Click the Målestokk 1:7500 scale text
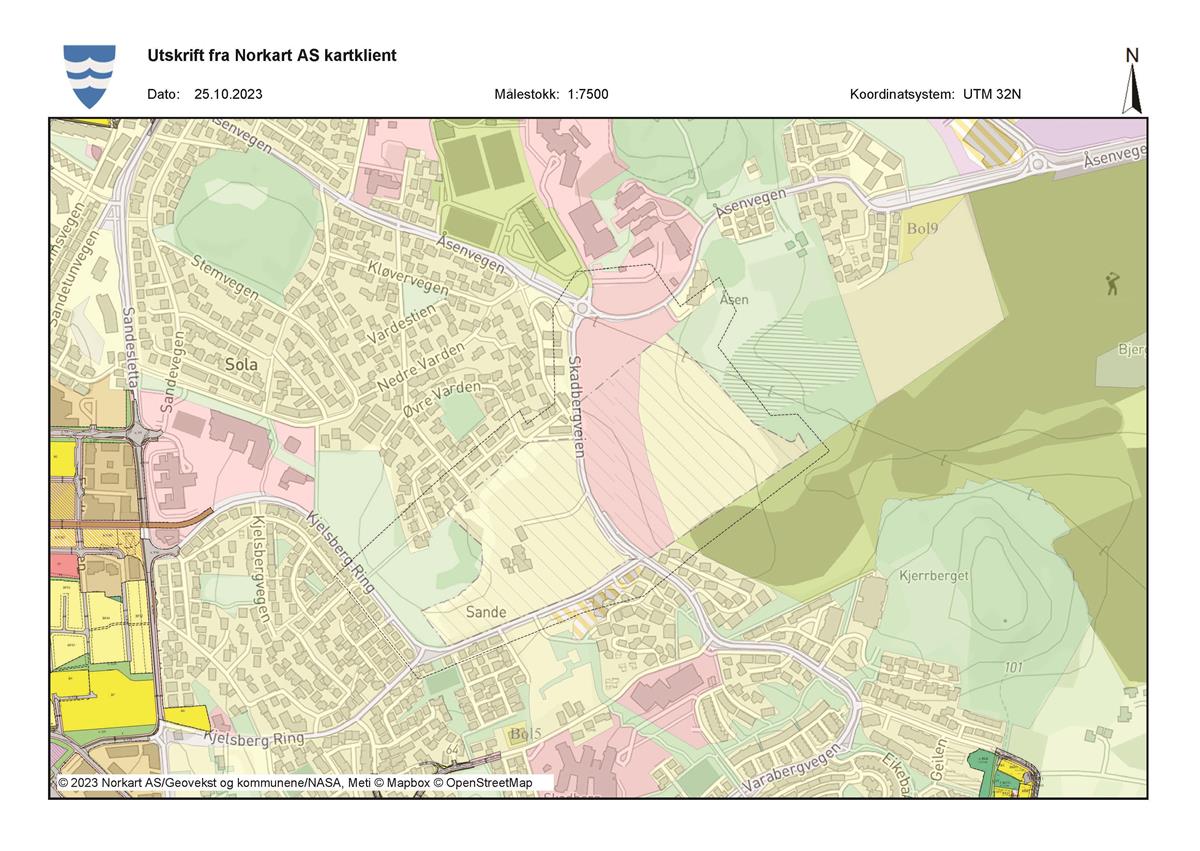This screenshot has height=851, width=1200. pyautogui.click(x=551, y=95)
